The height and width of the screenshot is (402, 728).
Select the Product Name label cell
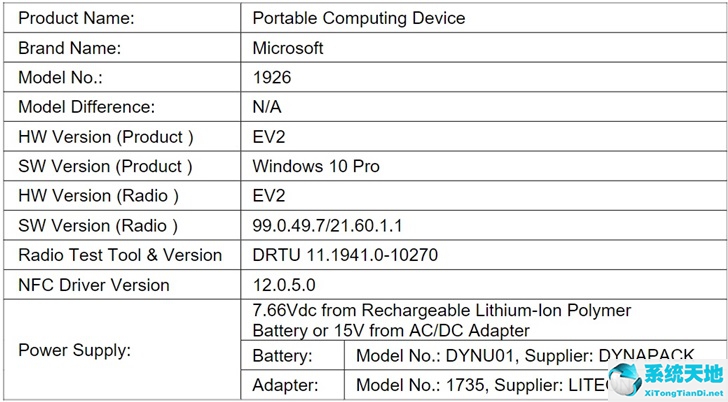tap(122, 18)
